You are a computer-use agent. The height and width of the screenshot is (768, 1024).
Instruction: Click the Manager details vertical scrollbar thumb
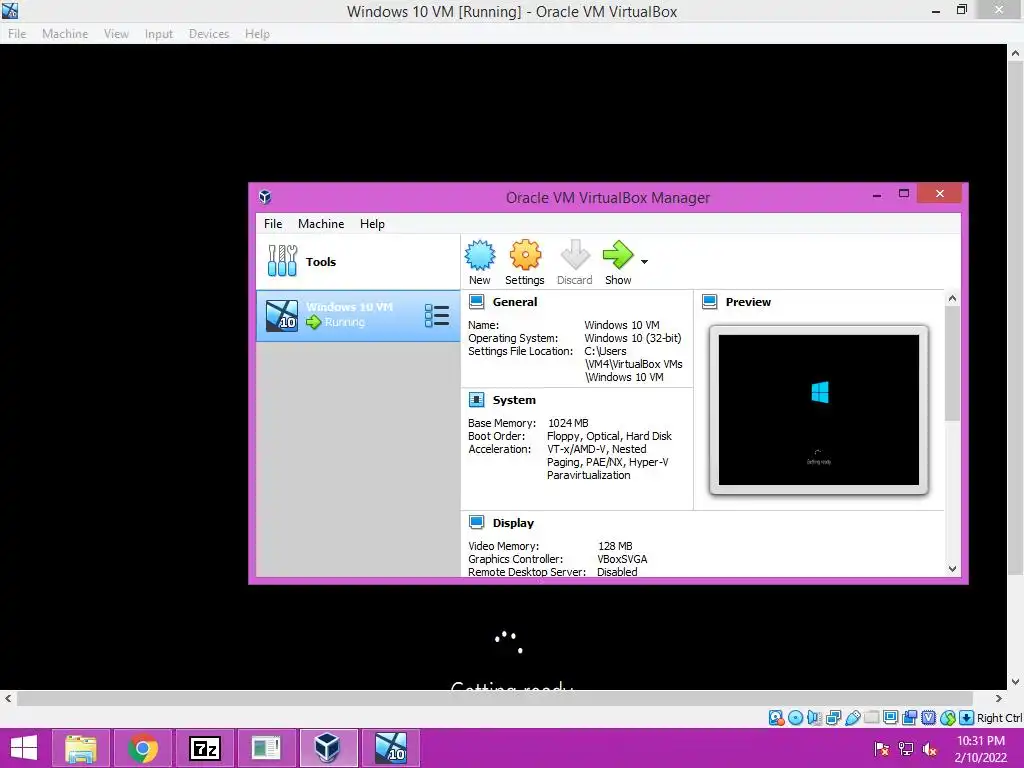tap(952, 363)
